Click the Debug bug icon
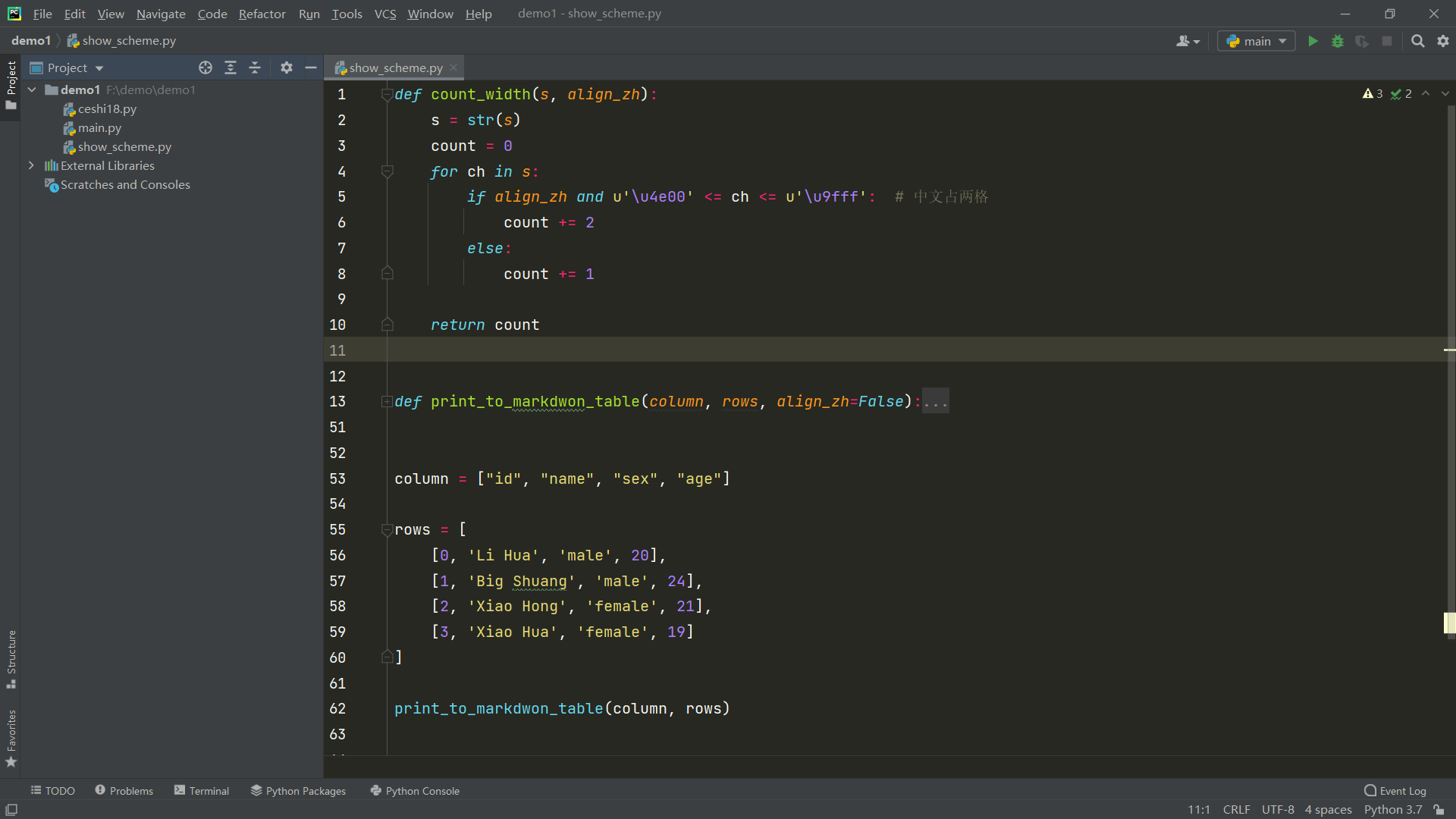The image size is (1456, 819). [x=1338, y=42]
